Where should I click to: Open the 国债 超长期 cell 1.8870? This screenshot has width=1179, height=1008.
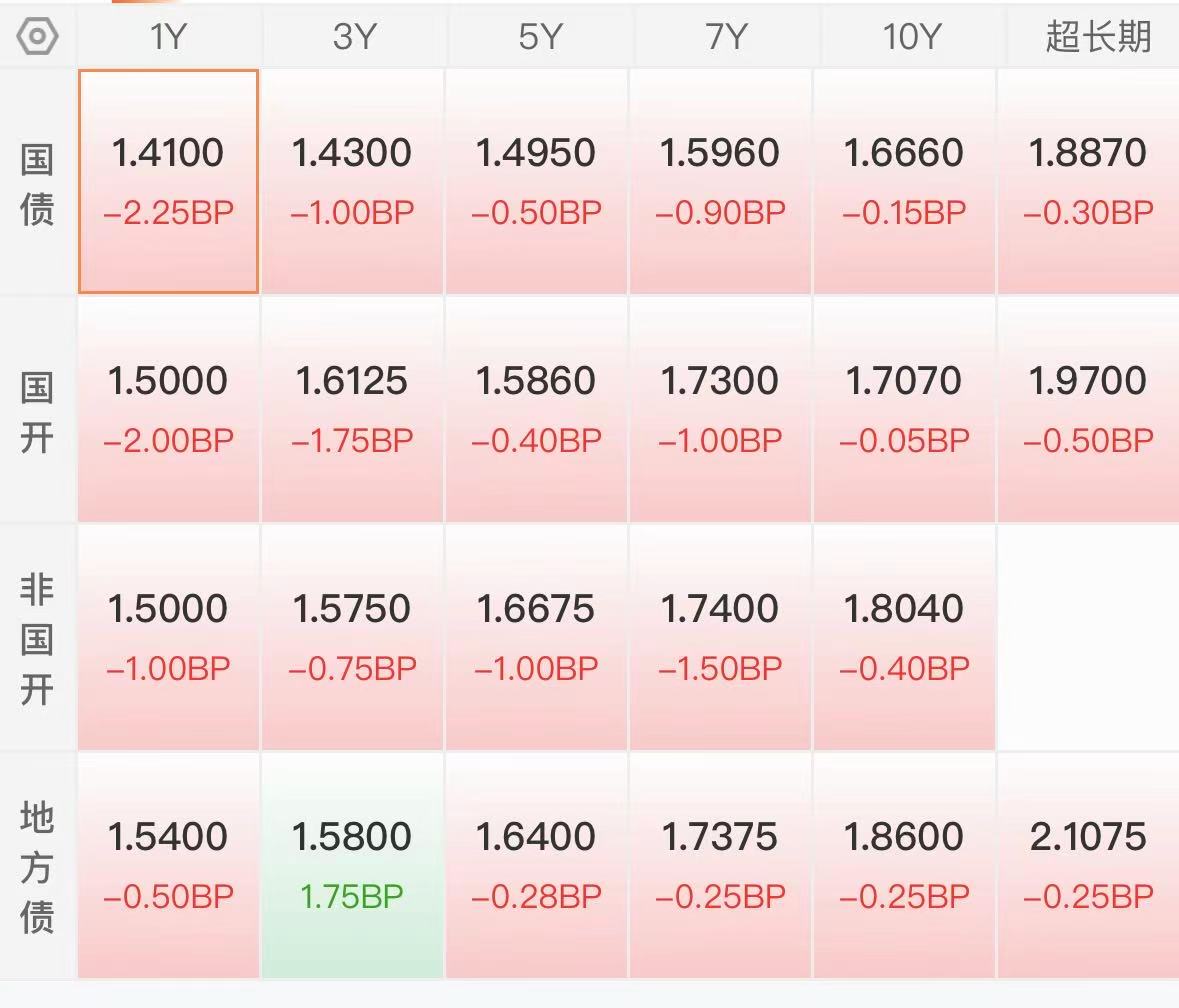pyautogui.click(x=1089, y=181)
